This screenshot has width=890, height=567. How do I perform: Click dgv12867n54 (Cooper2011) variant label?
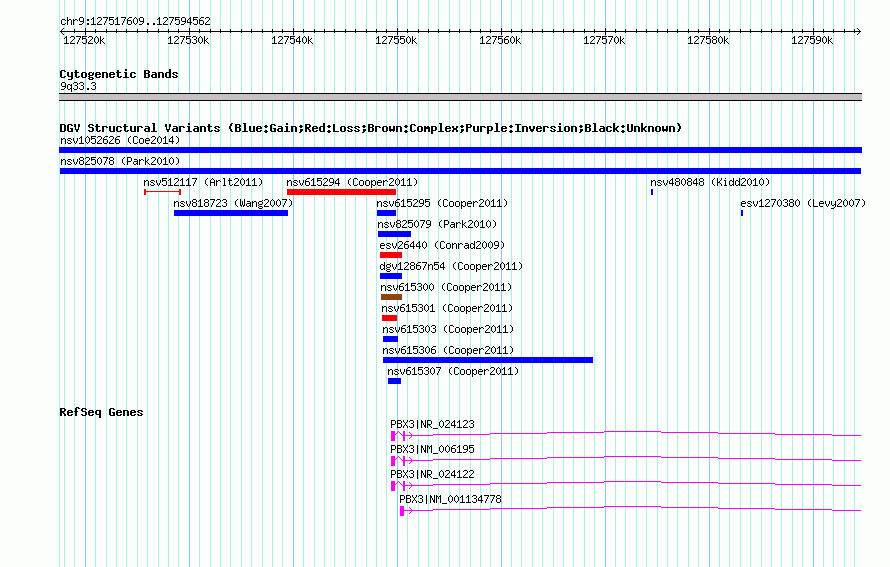tap(451, 266)
